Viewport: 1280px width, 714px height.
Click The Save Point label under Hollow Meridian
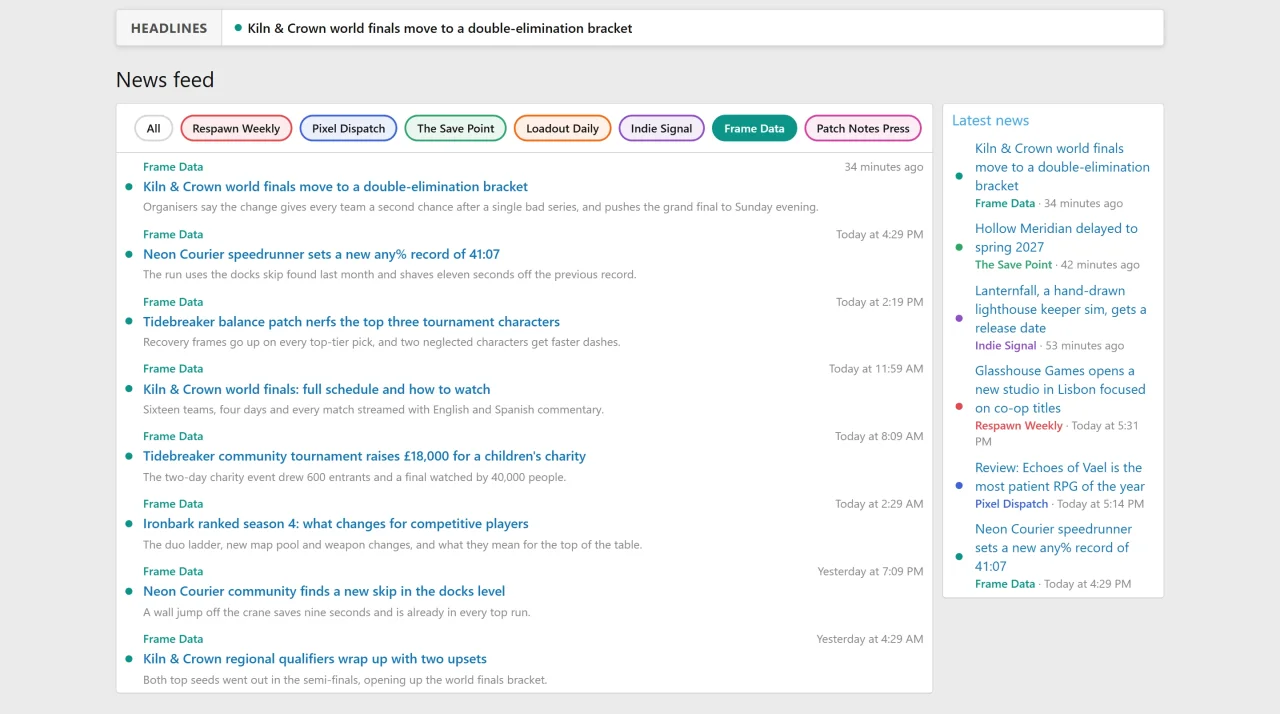(1013, 265)
